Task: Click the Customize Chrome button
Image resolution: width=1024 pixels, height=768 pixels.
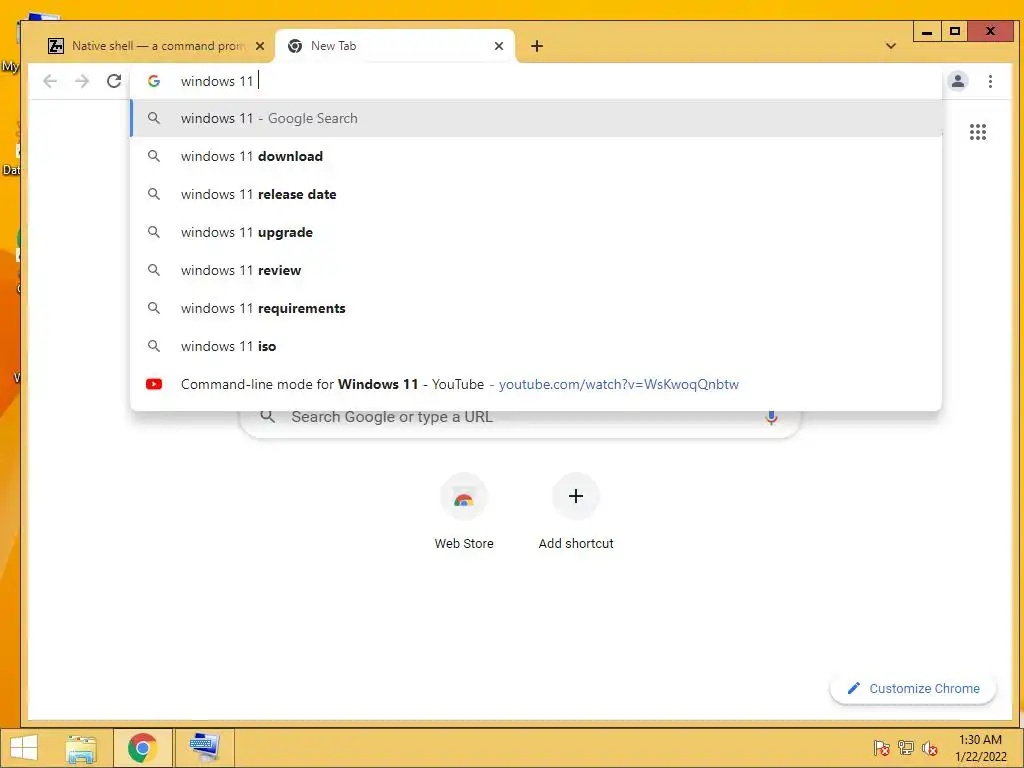Action: (x=912, y=688)
